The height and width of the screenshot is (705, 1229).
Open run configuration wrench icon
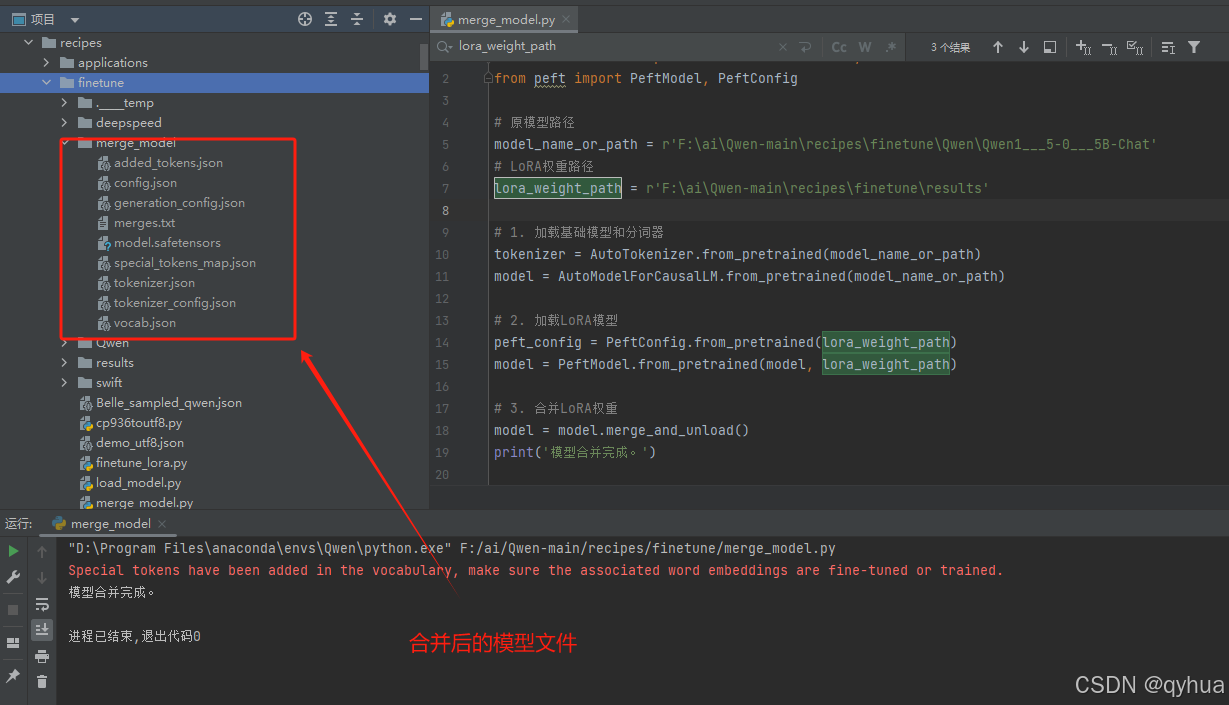[x=13, y=577]
